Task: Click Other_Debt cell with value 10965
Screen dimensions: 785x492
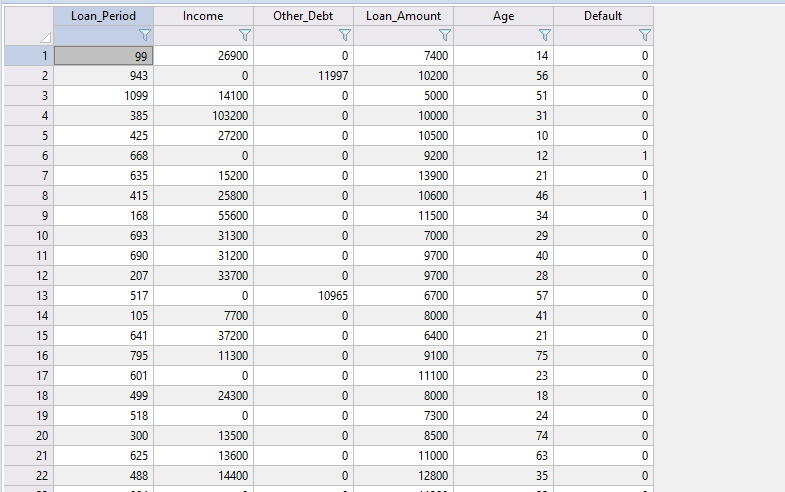Action: pyautogui.click(x=303, y=296)
